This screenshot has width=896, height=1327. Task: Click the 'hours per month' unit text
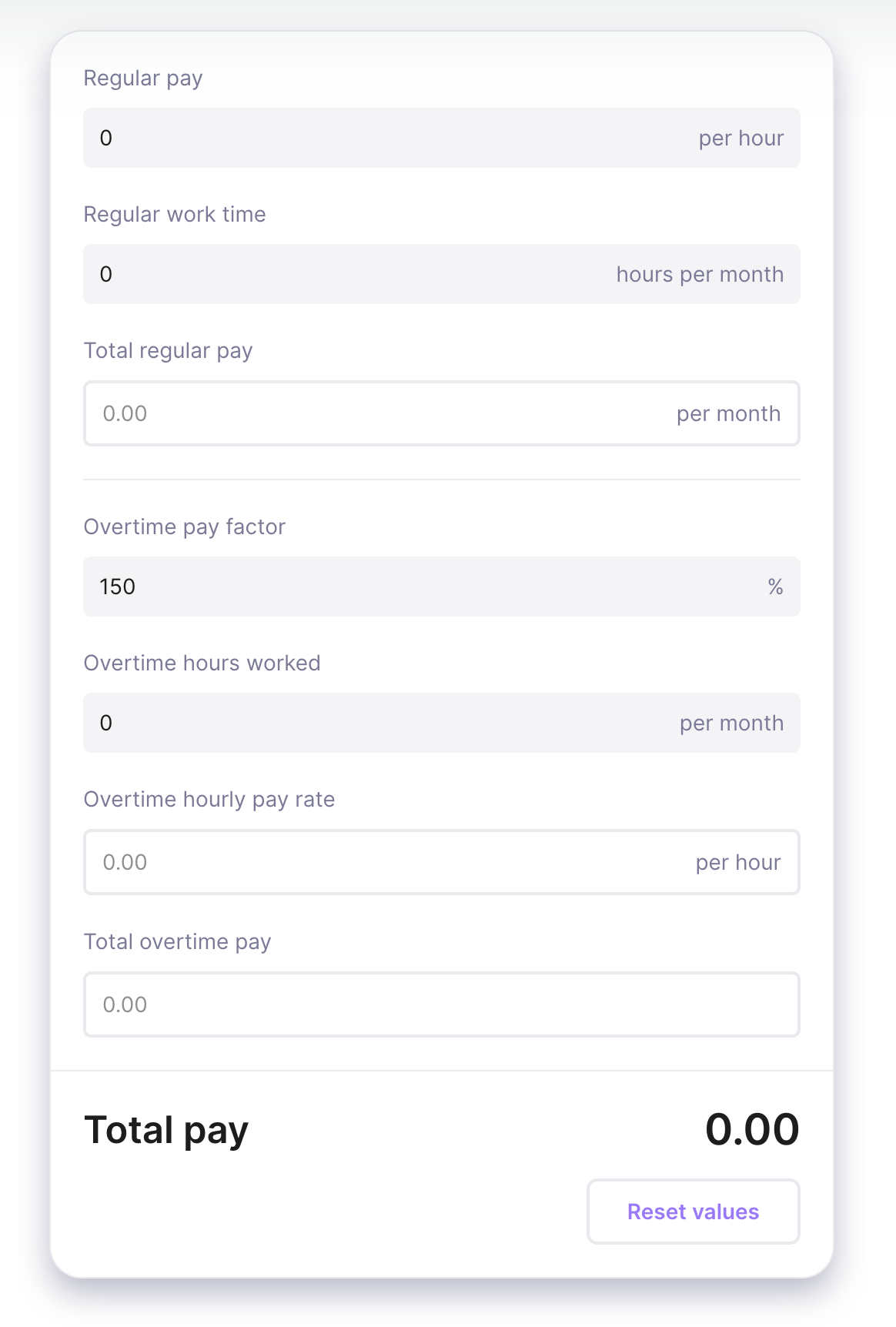point(700,275)
